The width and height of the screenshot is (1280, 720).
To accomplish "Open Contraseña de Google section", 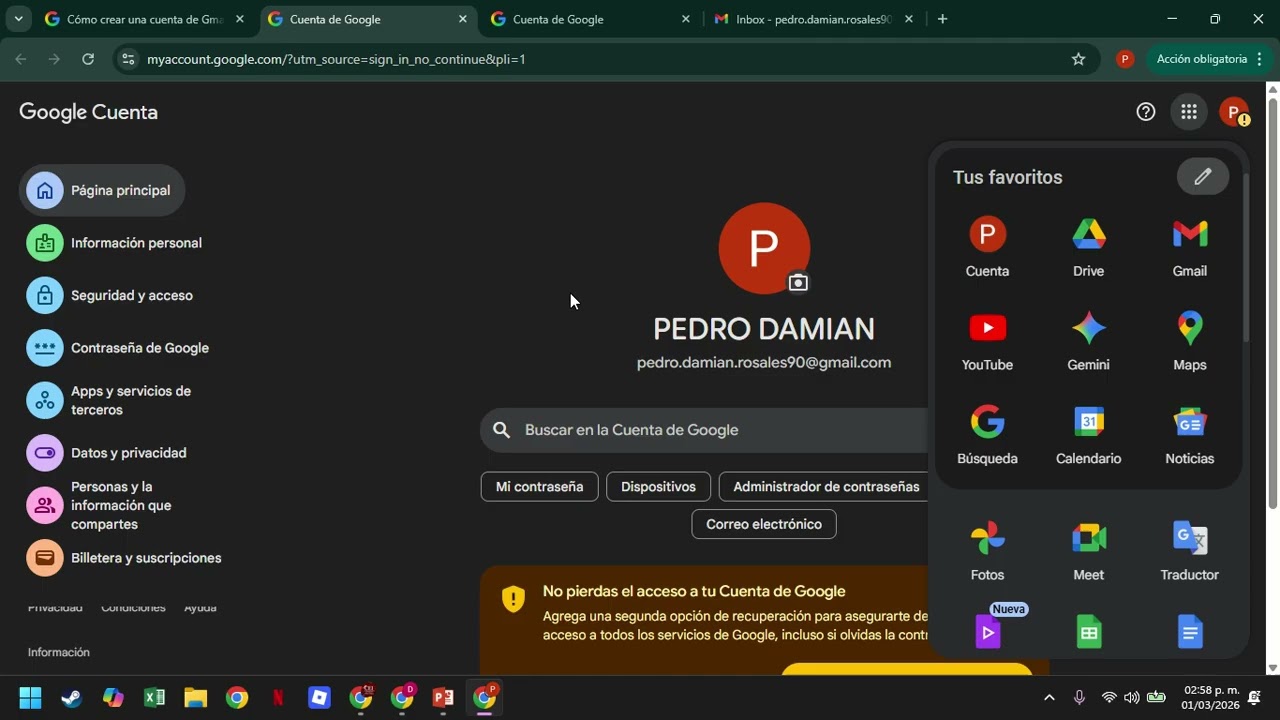I will [117, 348].
